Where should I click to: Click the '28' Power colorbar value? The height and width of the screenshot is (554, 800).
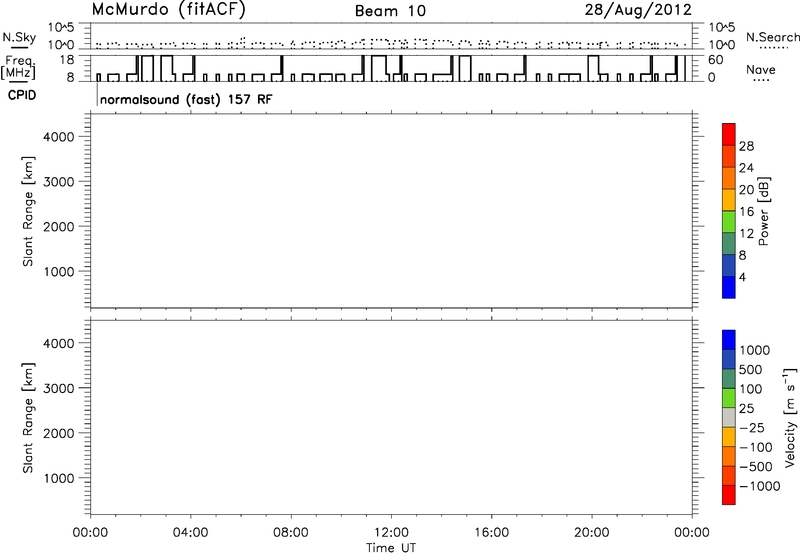coord(746,146)
